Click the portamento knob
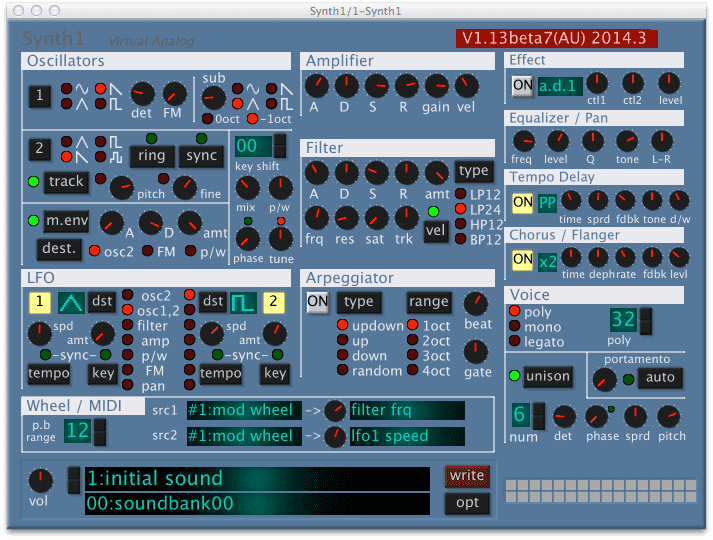713x540 pixels. coord(603,378)
